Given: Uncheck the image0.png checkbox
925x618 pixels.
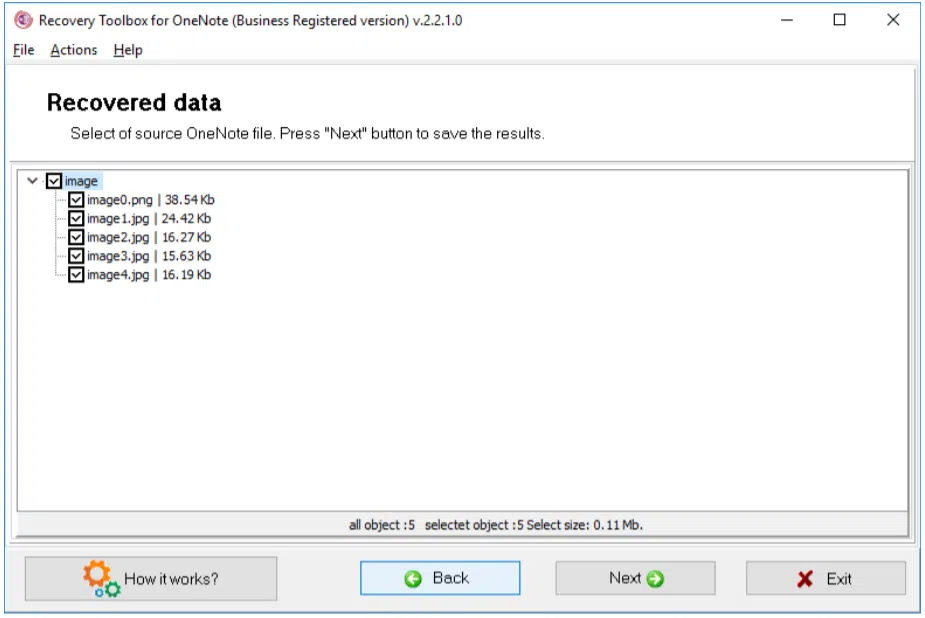Looking at the screenshot, I should 76,200.
